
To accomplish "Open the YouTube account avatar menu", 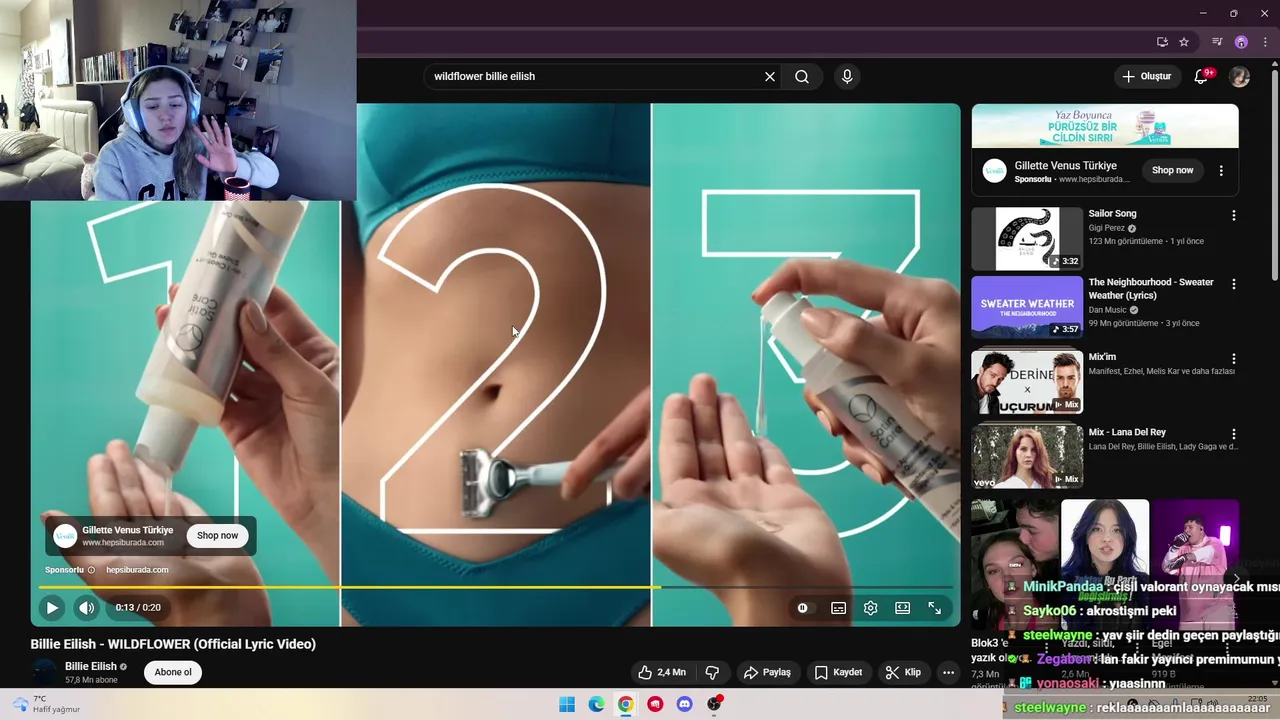I will [1240, 77].
